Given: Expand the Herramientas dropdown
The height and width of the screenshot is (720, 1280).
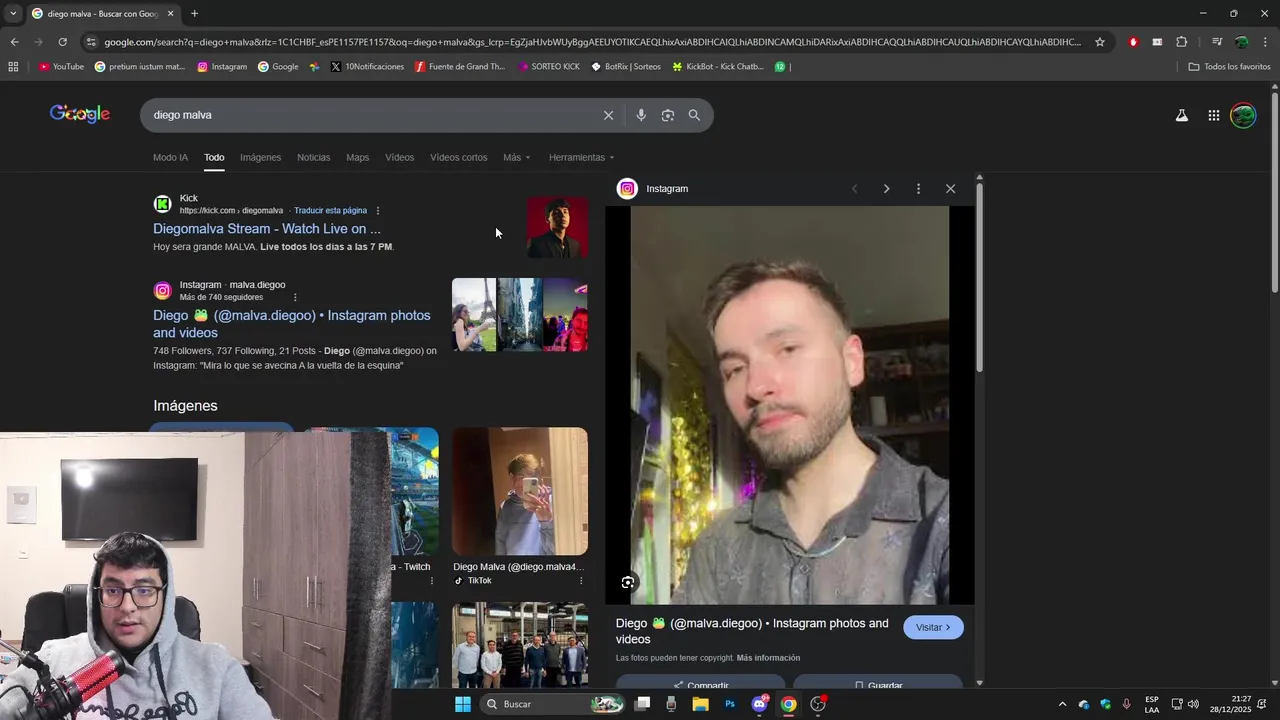Looking at the screenshot, I should [x=582, y=157].
